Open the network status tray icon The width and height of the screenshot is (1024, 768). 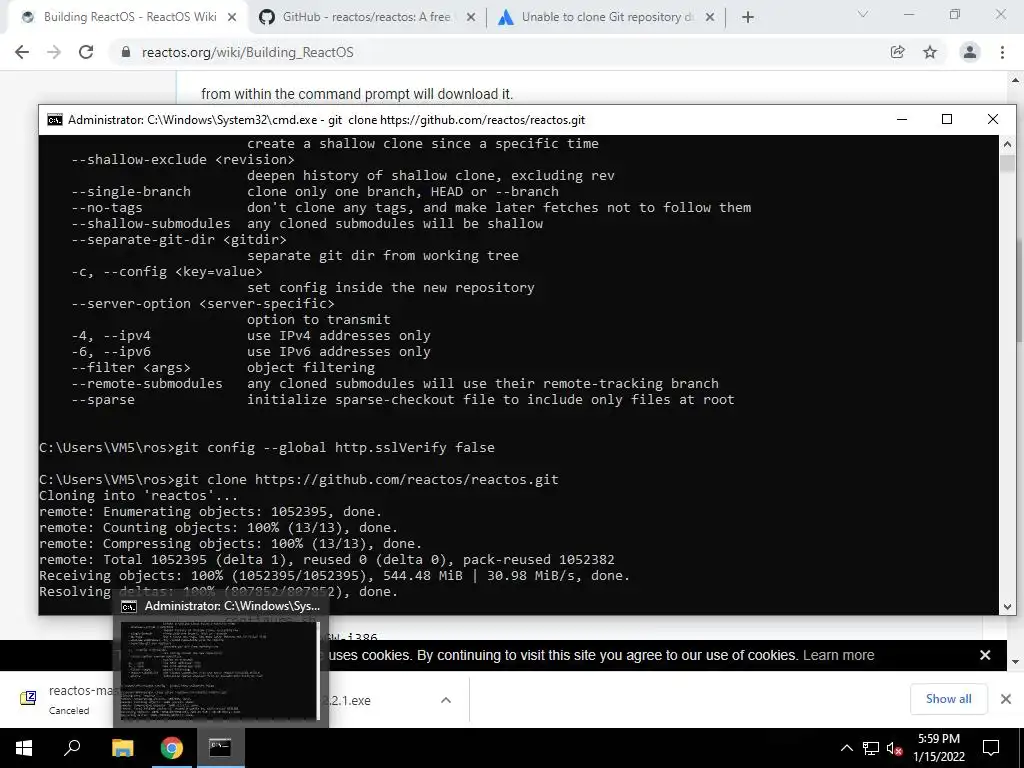click(x=871, y=748)
